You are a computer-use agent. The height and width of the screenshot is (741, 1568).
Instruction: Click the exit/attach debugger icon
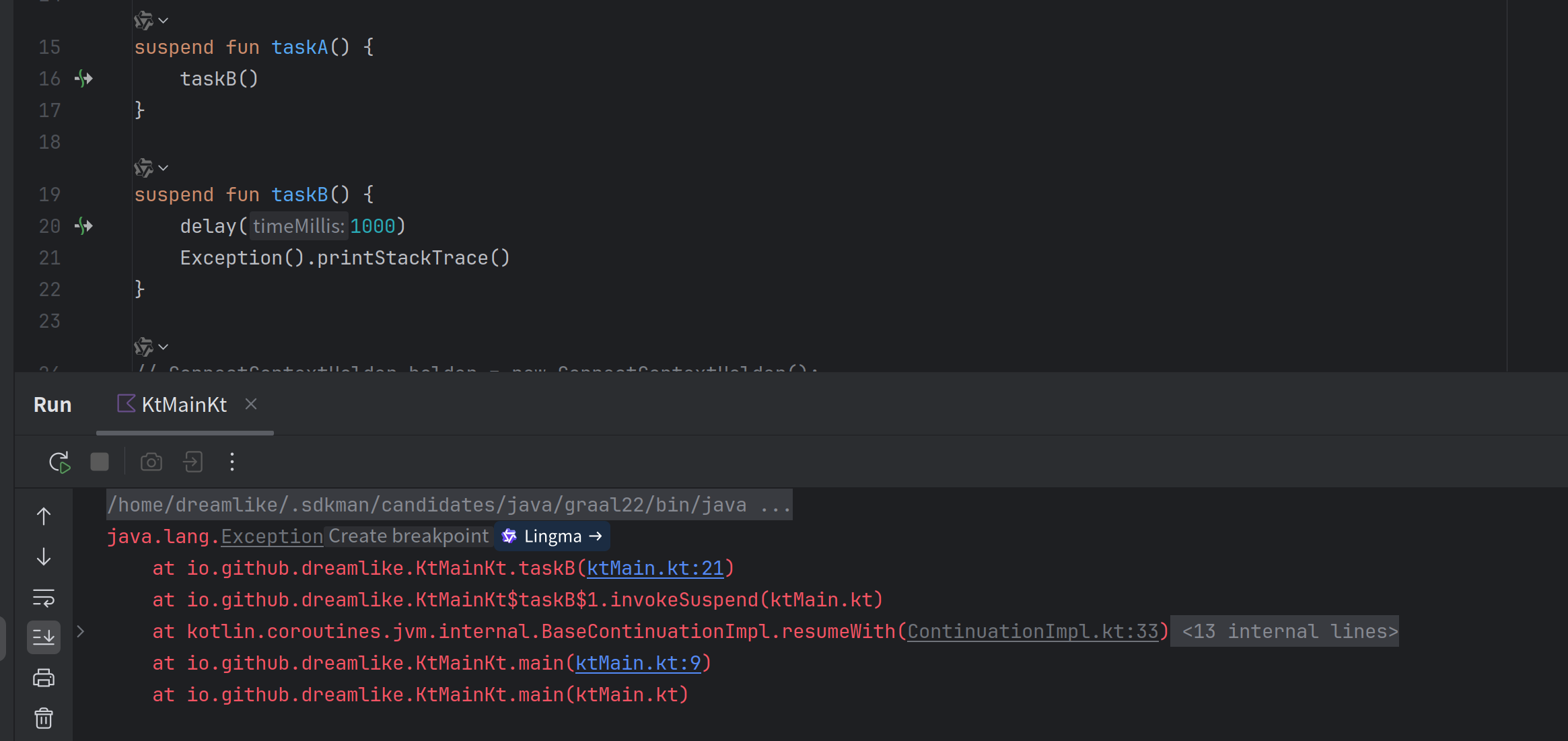pyautogui.click(x=193, y=462)
